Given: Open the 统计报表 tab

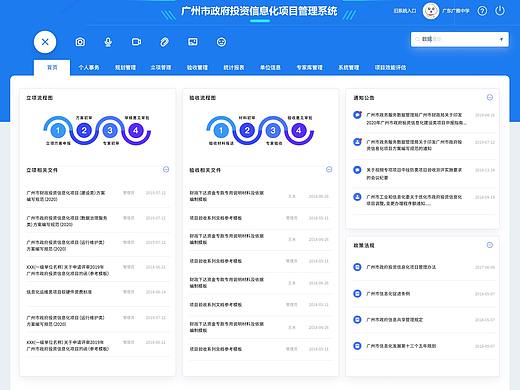Looking at the screenshot, I should click(x=234, y=68).
